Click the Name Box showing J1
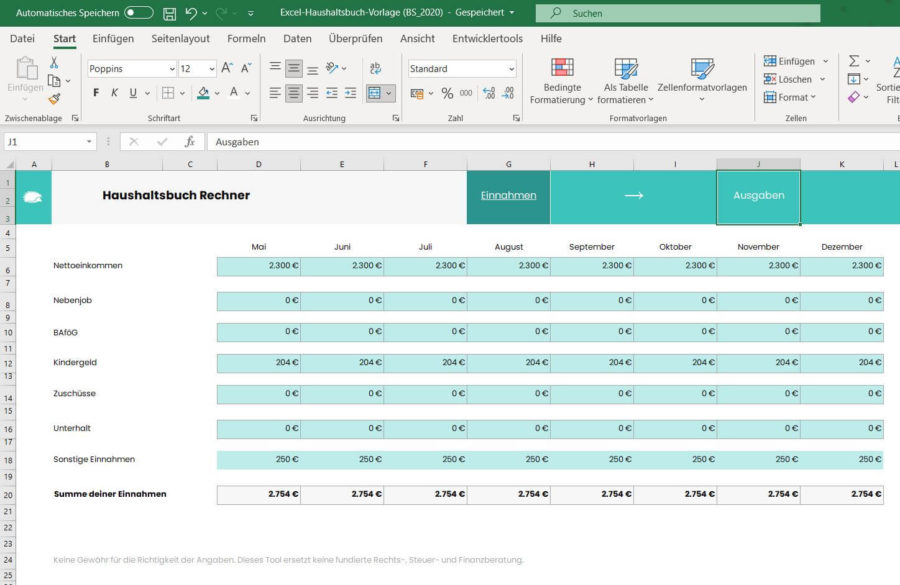 pyautogui.click(x=44, y=142)
